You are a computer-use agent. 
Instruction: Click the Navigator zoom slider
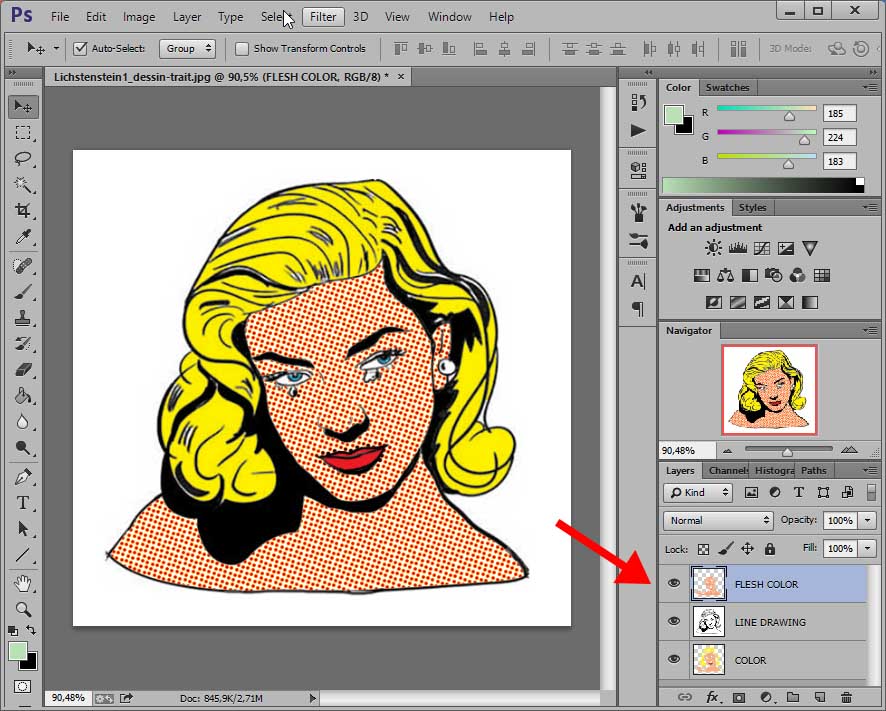788,450
